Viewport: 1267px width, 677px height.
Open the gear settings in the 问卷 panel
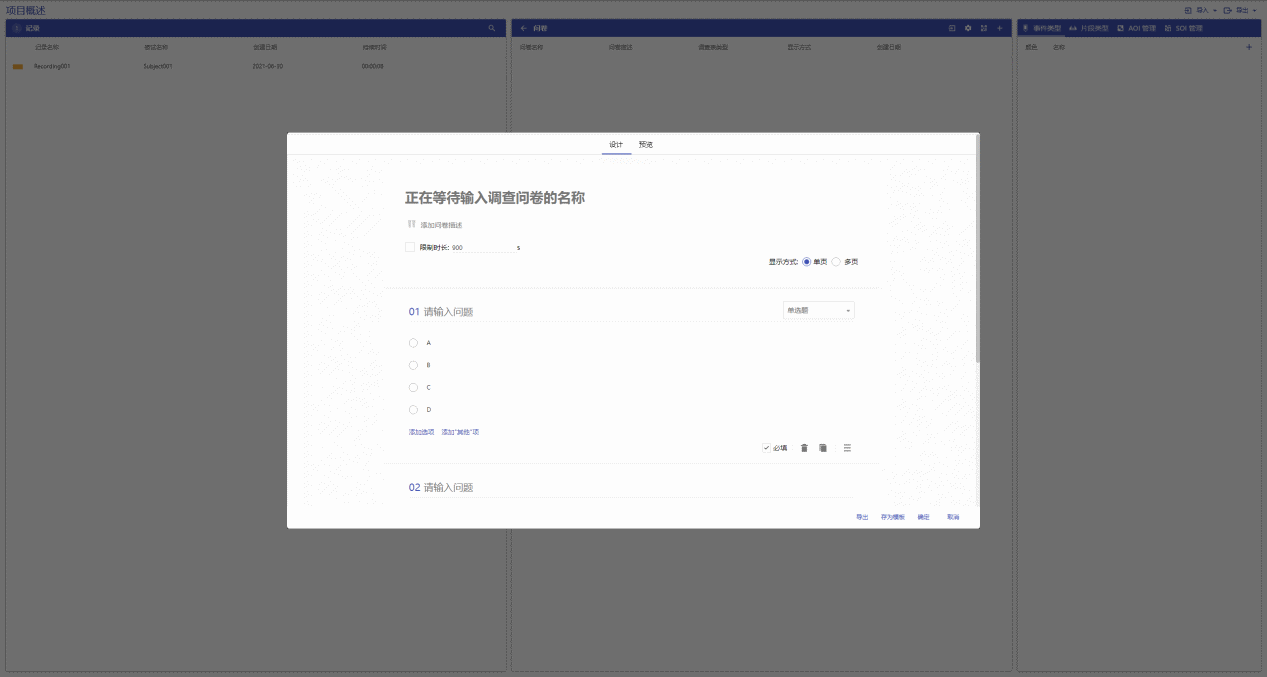968,28
